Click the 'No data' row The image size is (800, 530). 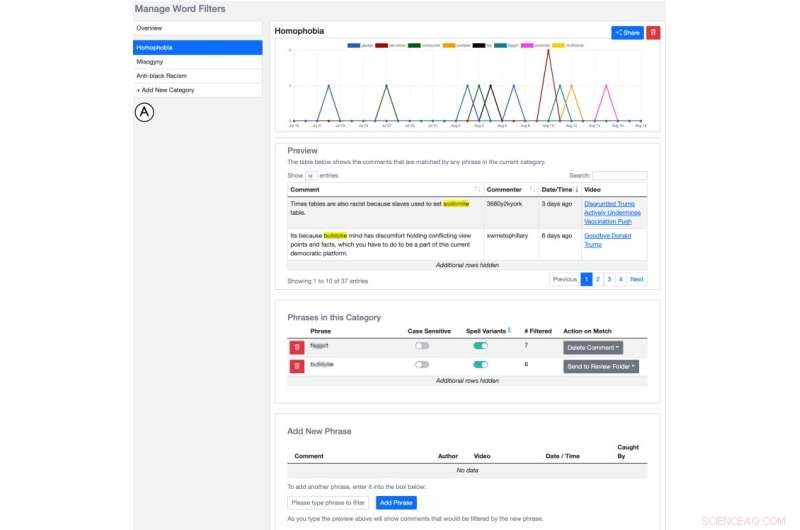467,471
